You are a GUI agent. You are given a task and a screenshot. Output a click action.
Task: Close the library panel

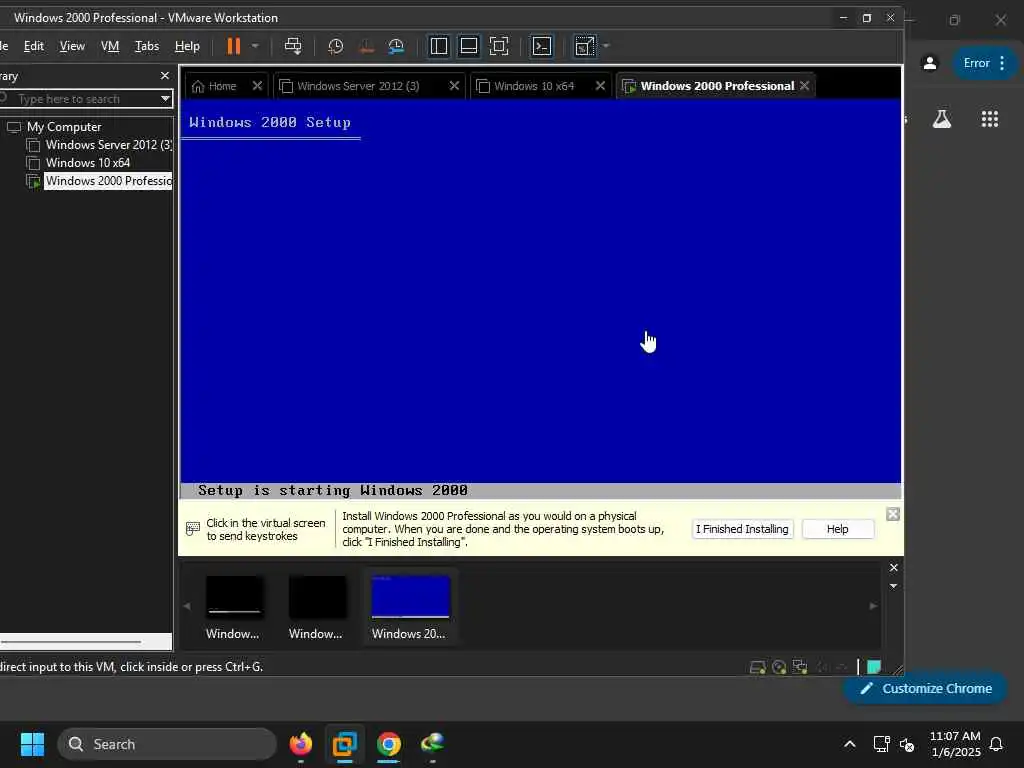point(165,76)
